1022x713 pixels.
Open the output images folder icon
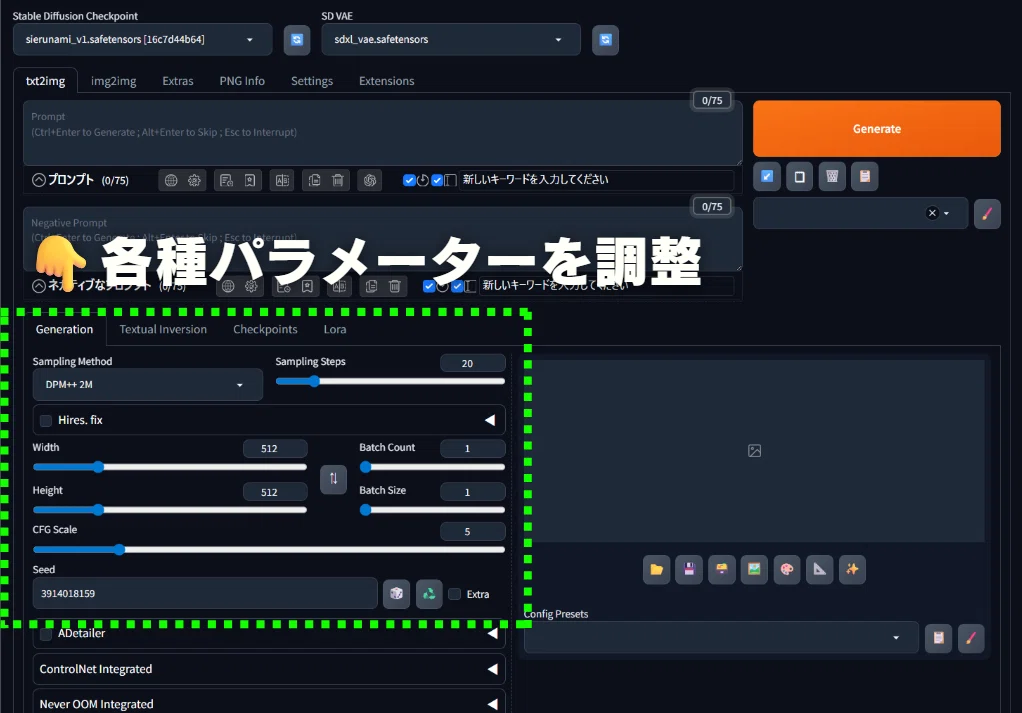click(656, 570)
